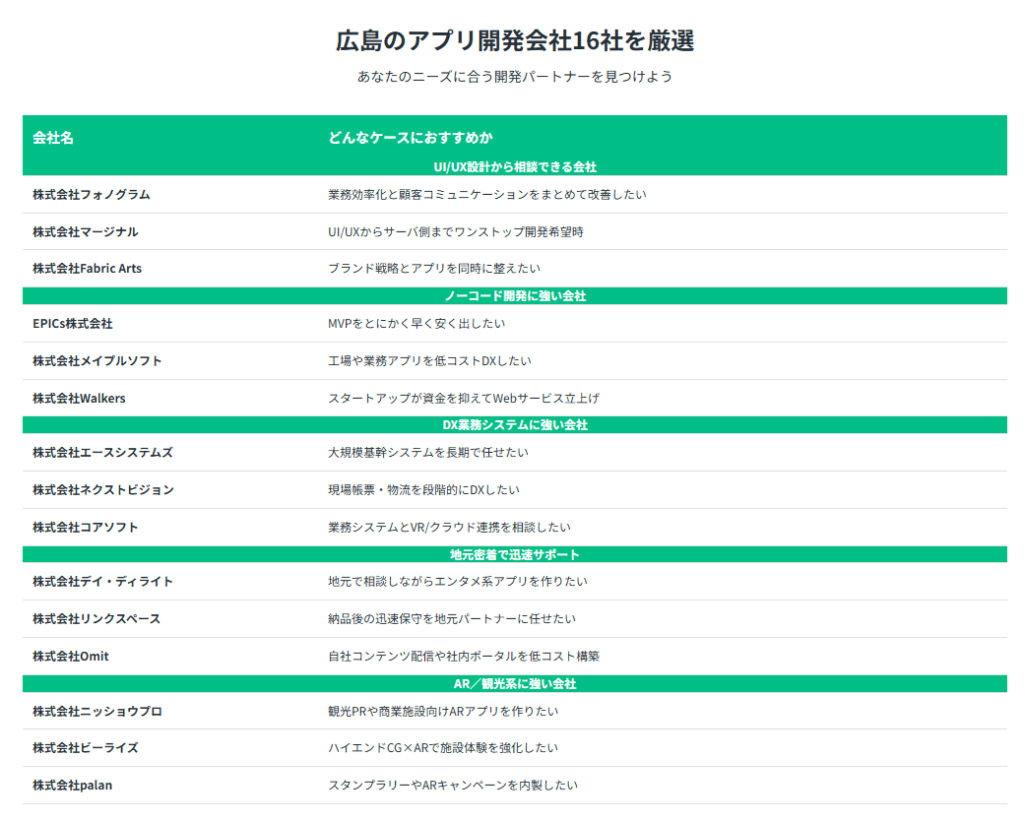Select EPICs株式会社 company name

72,324
